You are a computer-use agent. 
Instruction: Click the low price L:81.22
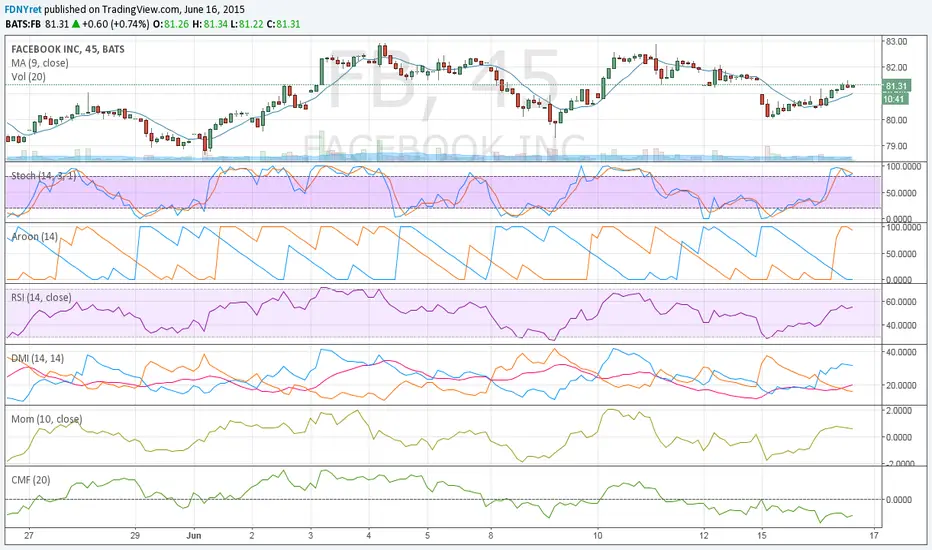(247, 24)
